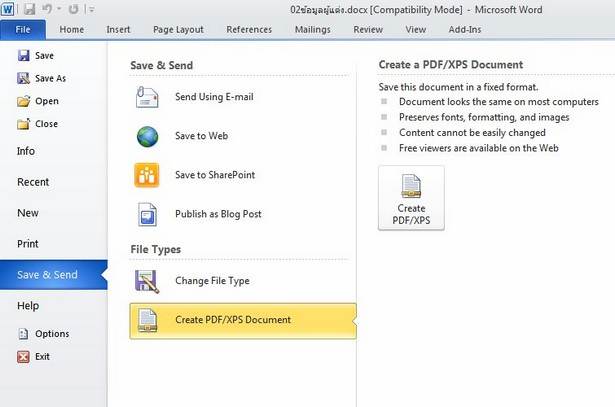
Task: Click the globe Save to Web icon
Action: (147, 136)
